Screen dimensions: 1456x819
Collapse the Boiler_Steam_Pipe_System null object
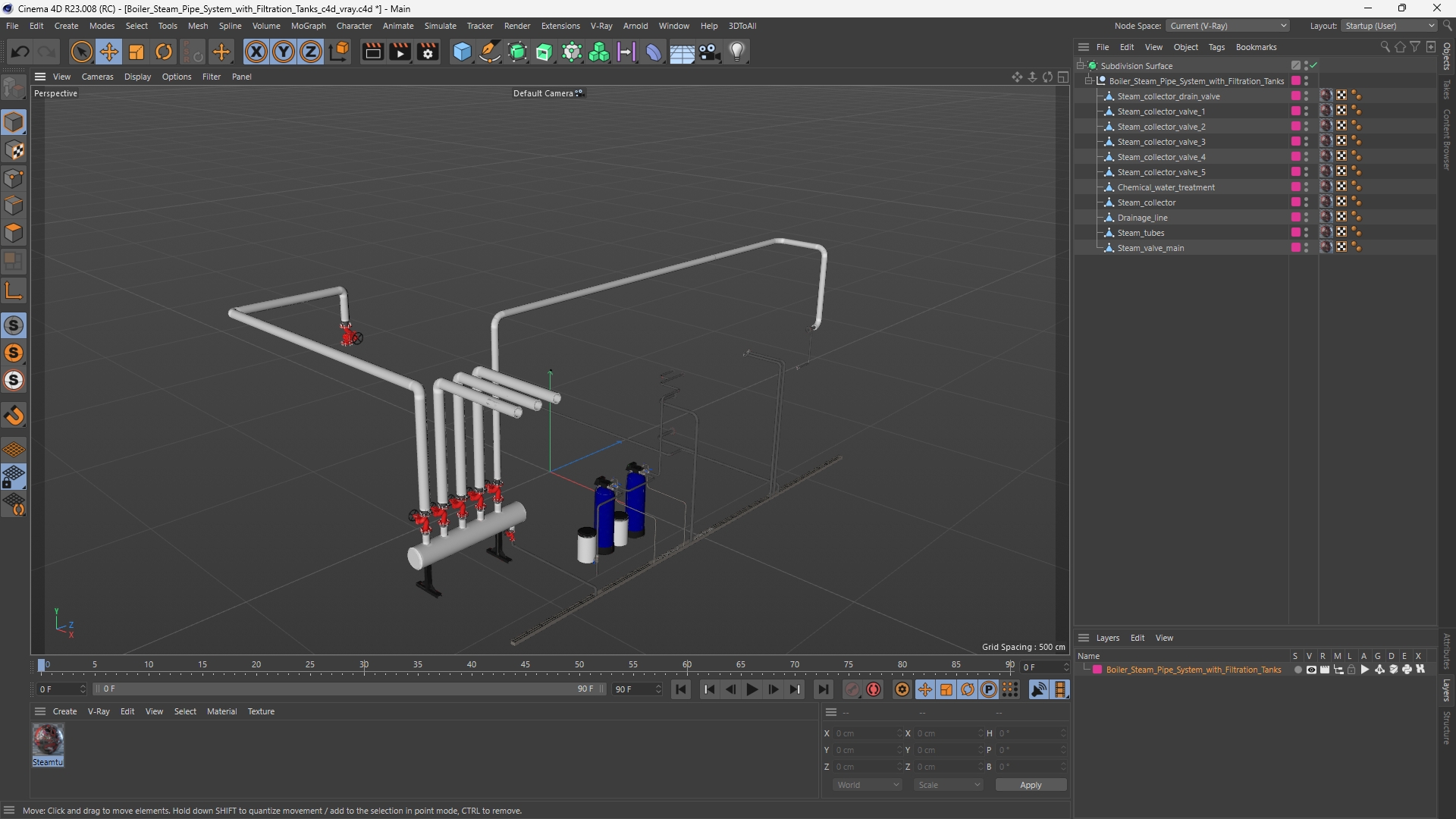click(x=1088, y=81)
